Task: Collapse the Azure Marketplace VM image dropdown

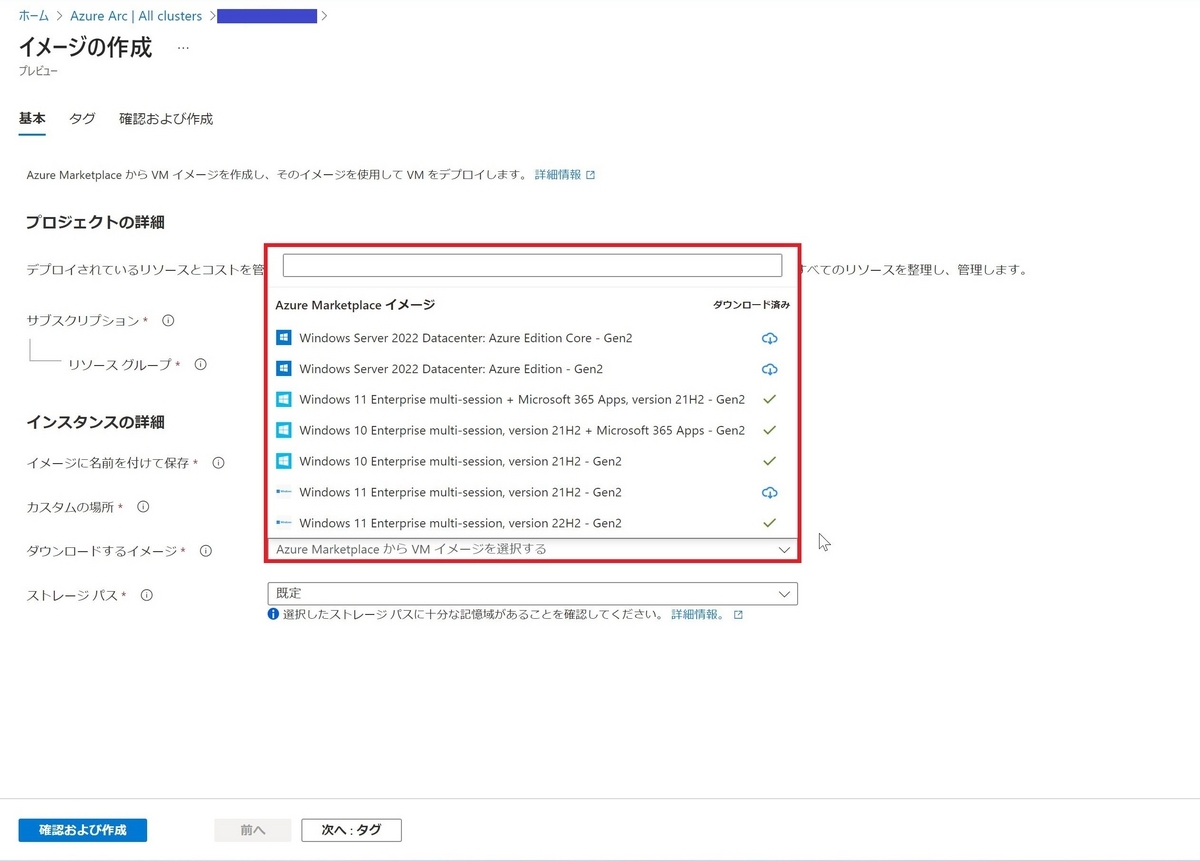Action: point(784,549)
